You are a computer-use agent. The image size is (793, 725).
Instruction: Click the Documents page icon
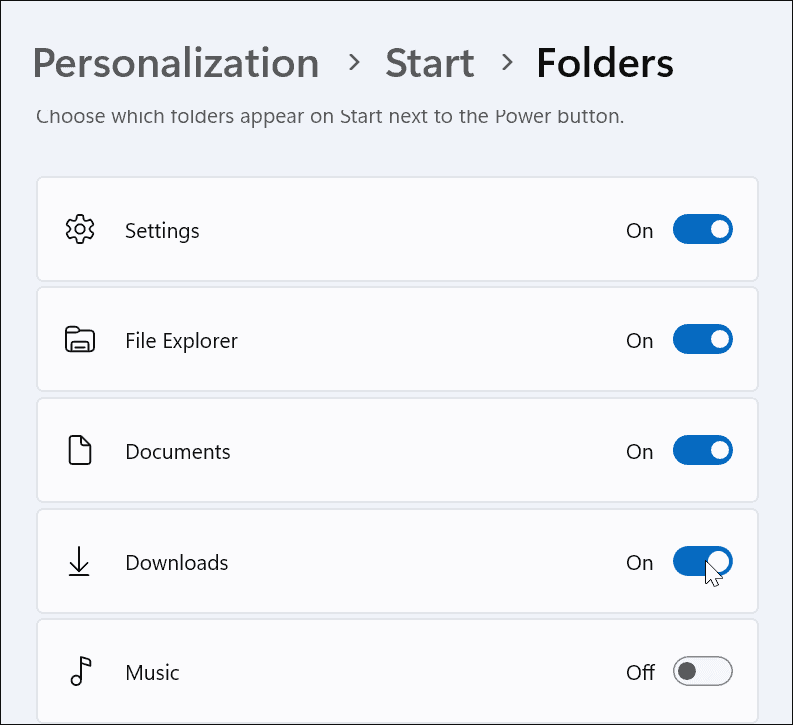point(79,452)
